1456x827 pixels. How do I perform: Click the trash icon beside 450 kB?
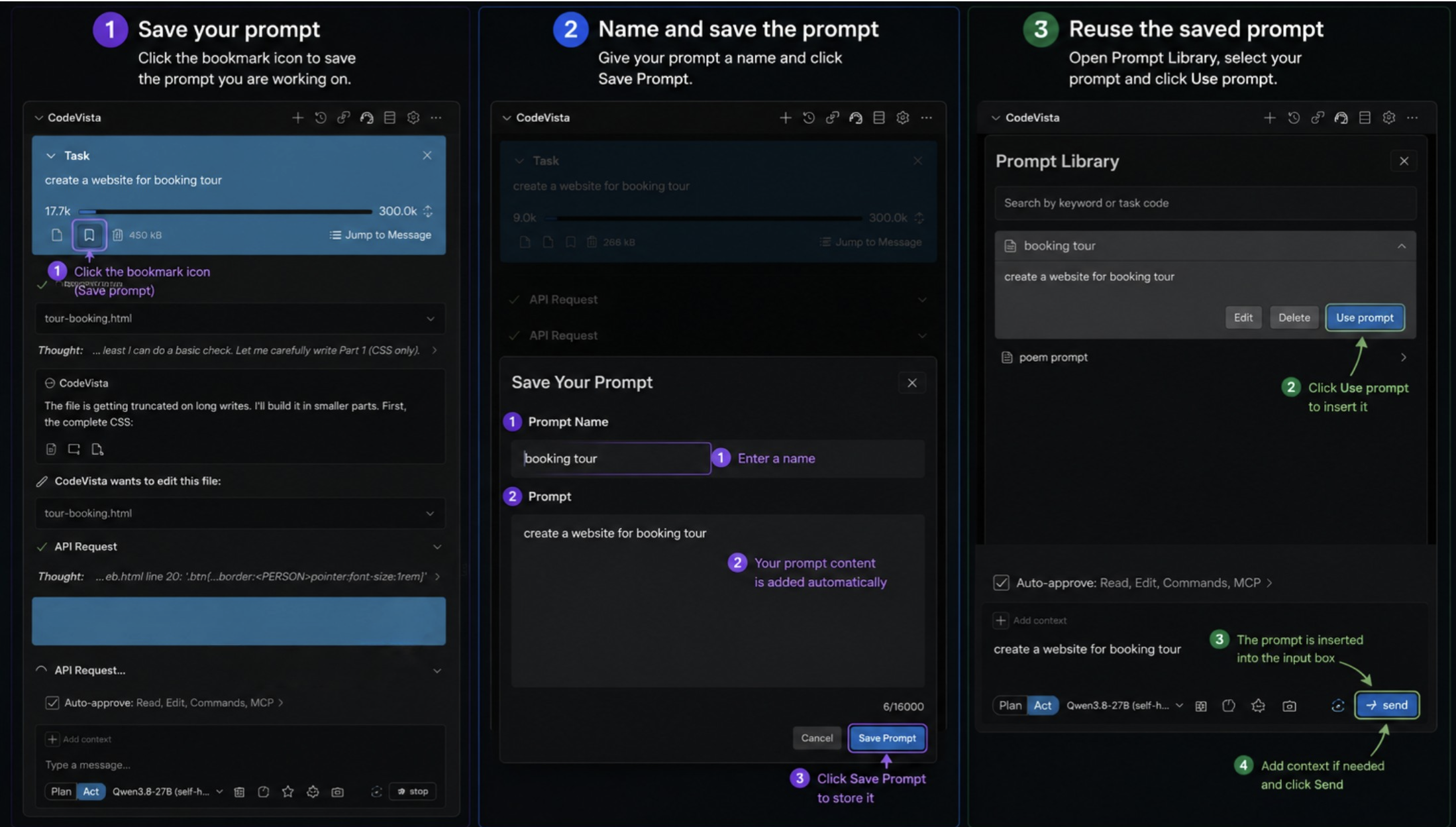118,235
